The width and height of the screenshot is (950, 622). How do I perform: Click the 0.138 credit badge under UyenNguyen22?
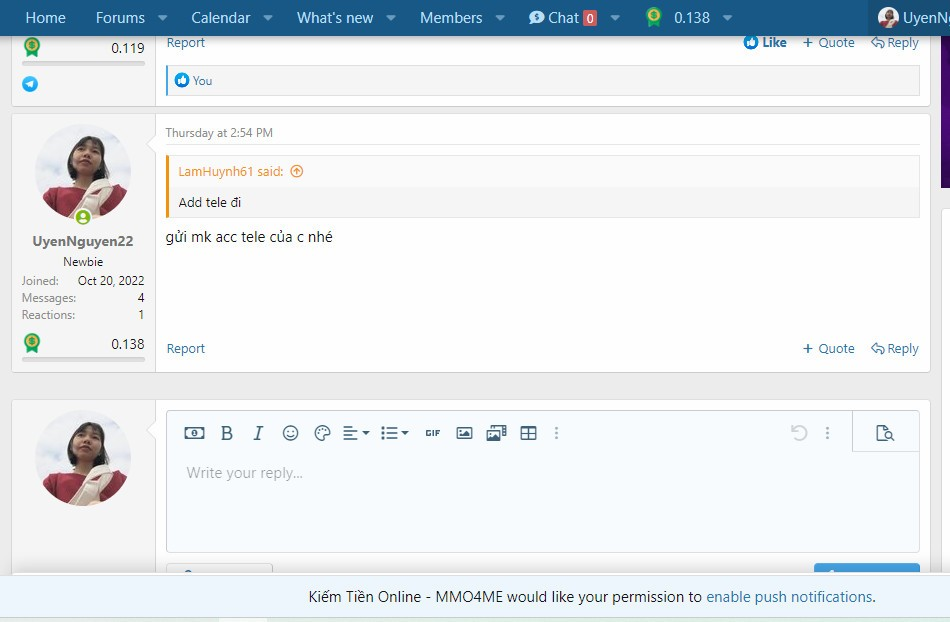coord(32,343)
